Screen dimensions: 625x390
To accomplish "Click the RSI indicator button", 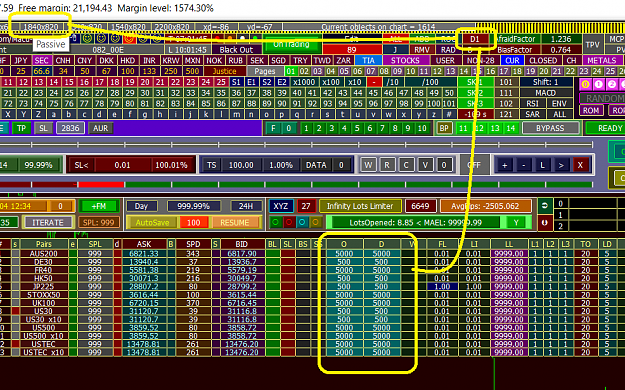I will coord(533,103).
